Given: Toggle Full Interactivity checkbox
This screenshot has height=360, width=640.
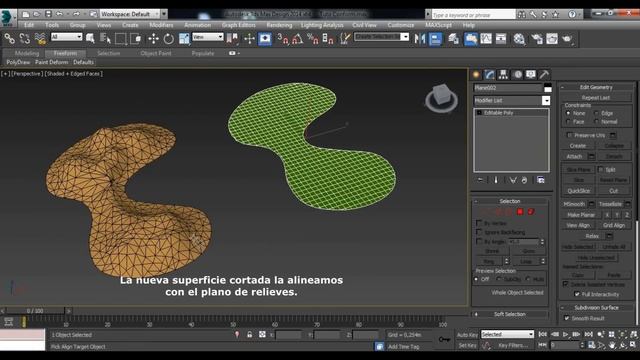Looking at the screenshot, I should click(x=577, y=294).
